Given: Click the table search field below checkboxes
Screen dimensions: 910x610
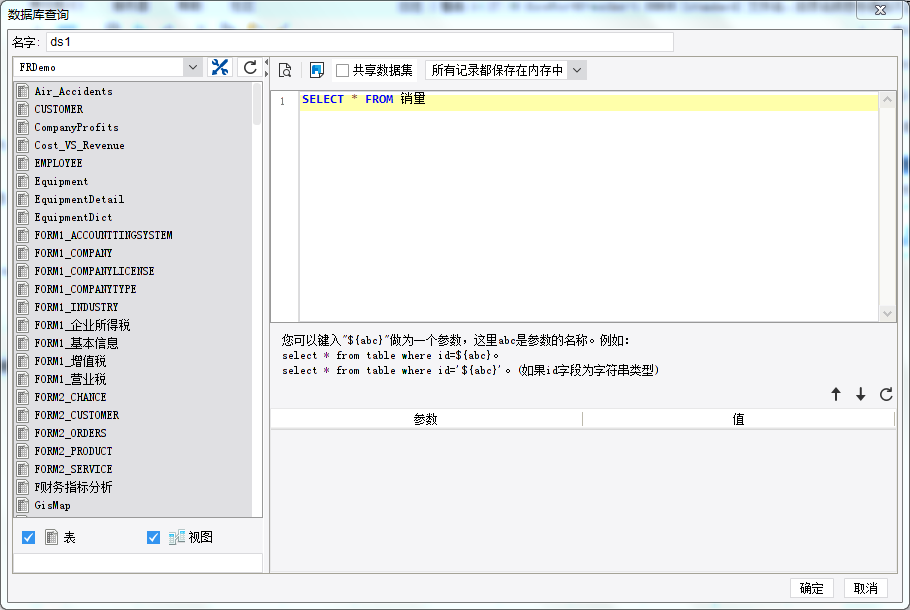Looking at the screenshot, I should [x=138, y=562].
